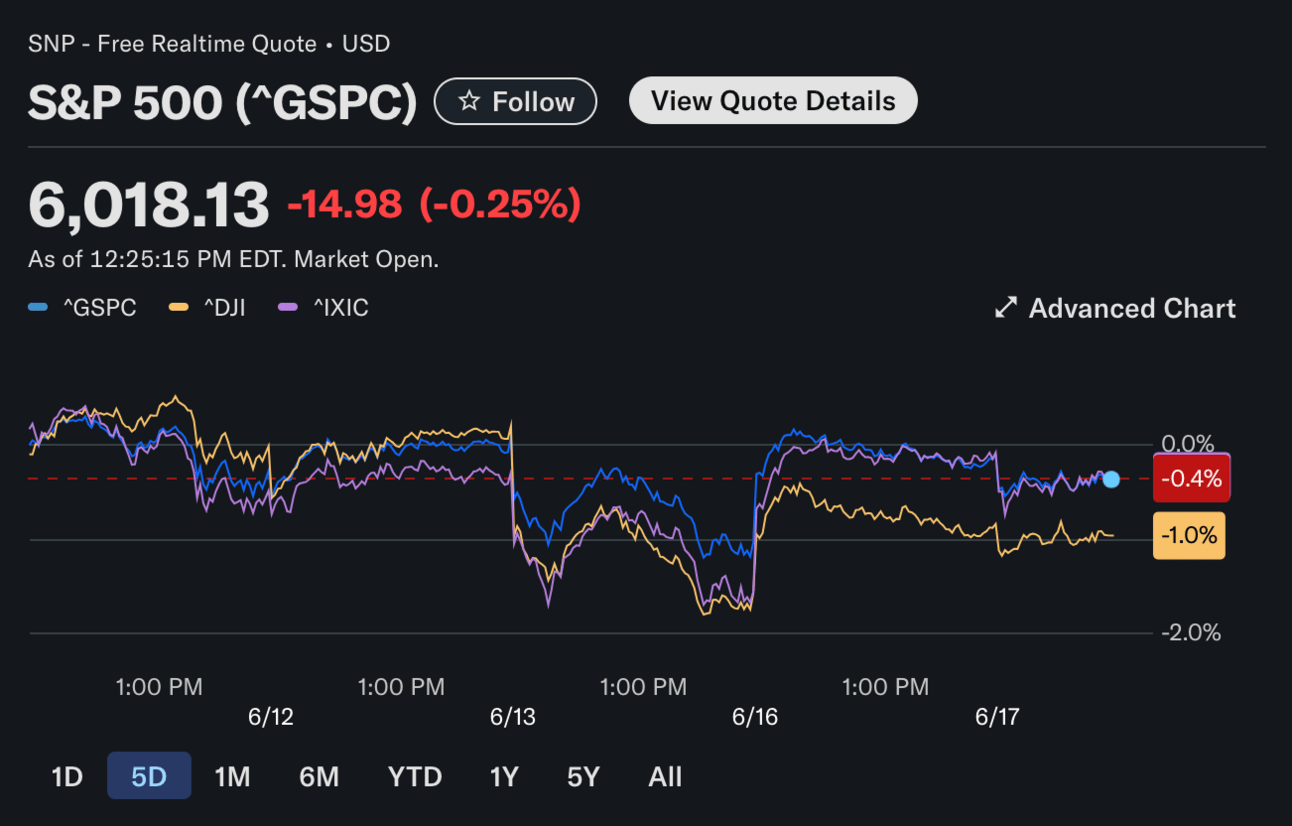
Task: Select the 1D time range
Action: [67, 776]
